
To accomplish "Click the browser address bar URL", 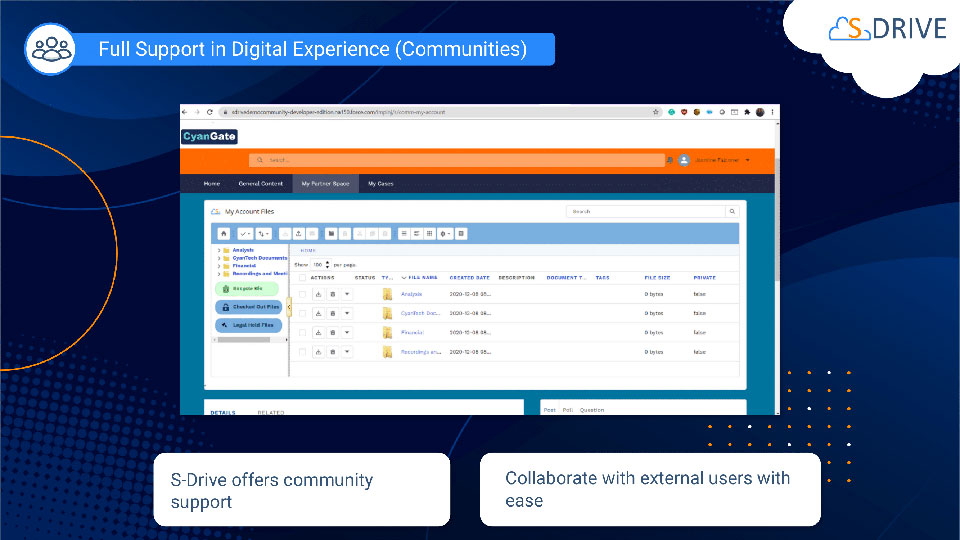I will (x=339, y=112).
